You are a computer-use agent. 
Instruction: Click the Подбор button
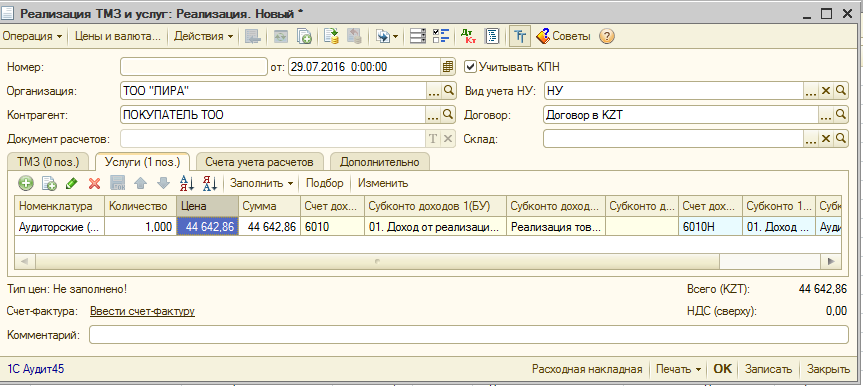pos(325,183)
